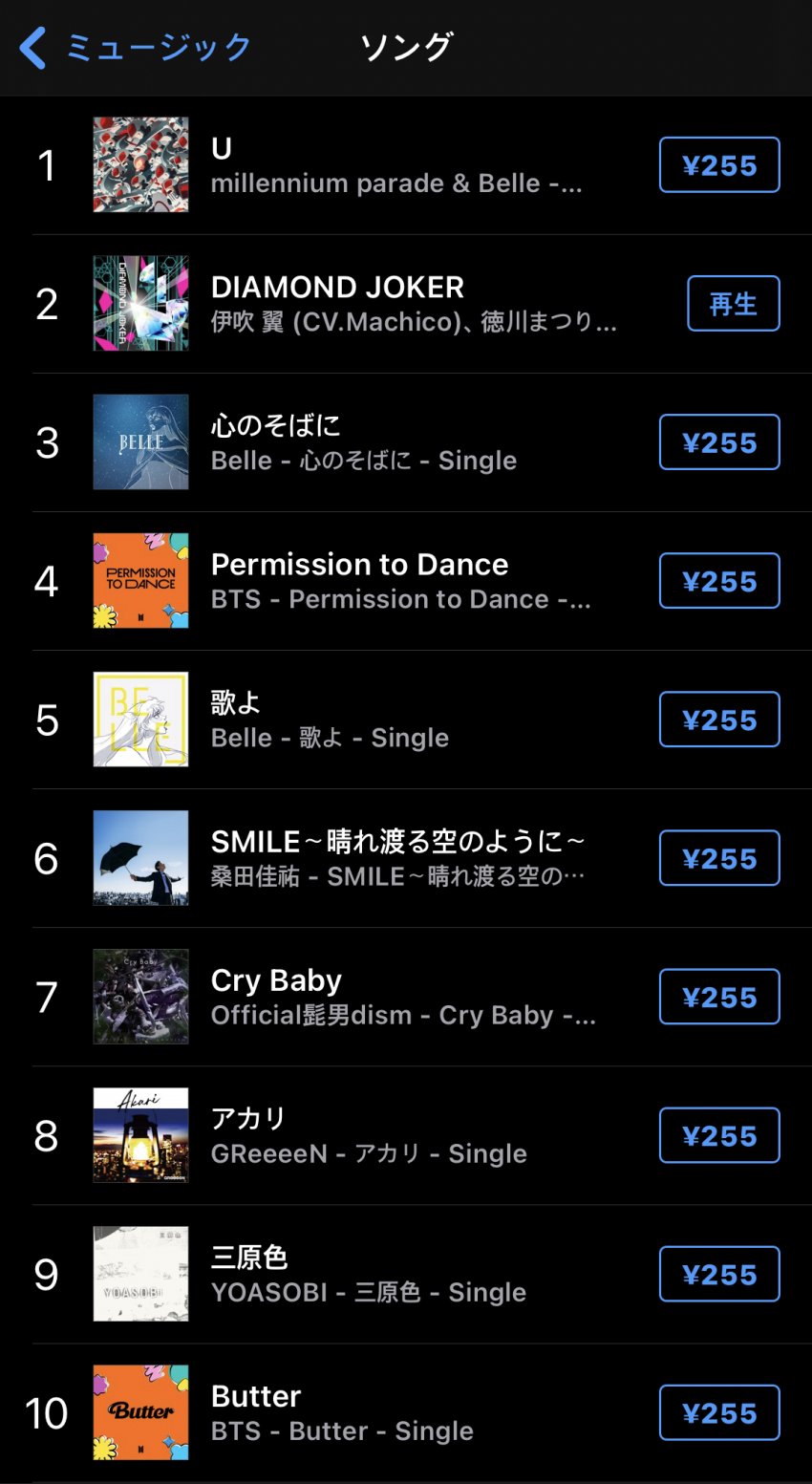
Task: Open the Butter album artwork
Action: click(140, 1412)
